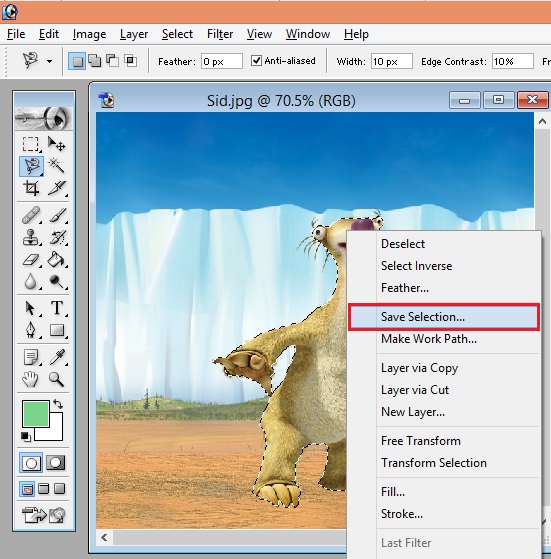Viewport: 551px width, 559px height.
Task: Open the File menu
Action: point(16,34)
